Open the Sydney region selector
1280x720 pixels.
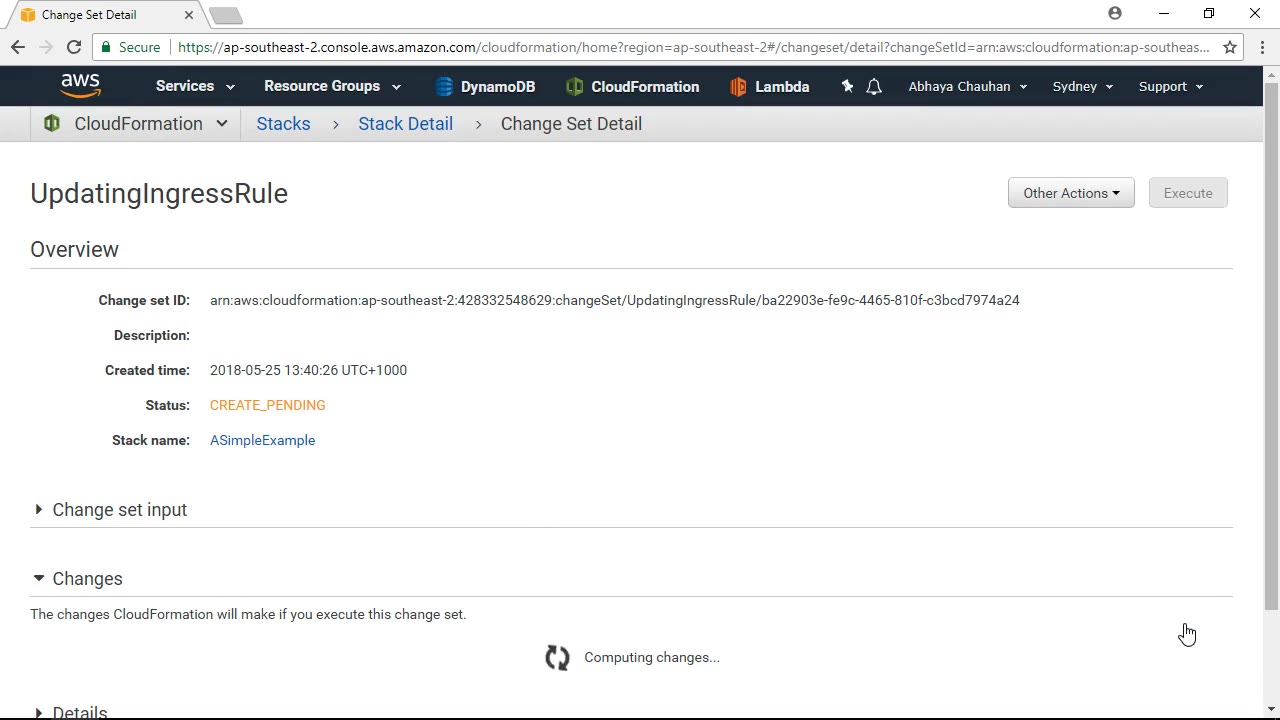pyautogui.click(x=1082, y=87)
